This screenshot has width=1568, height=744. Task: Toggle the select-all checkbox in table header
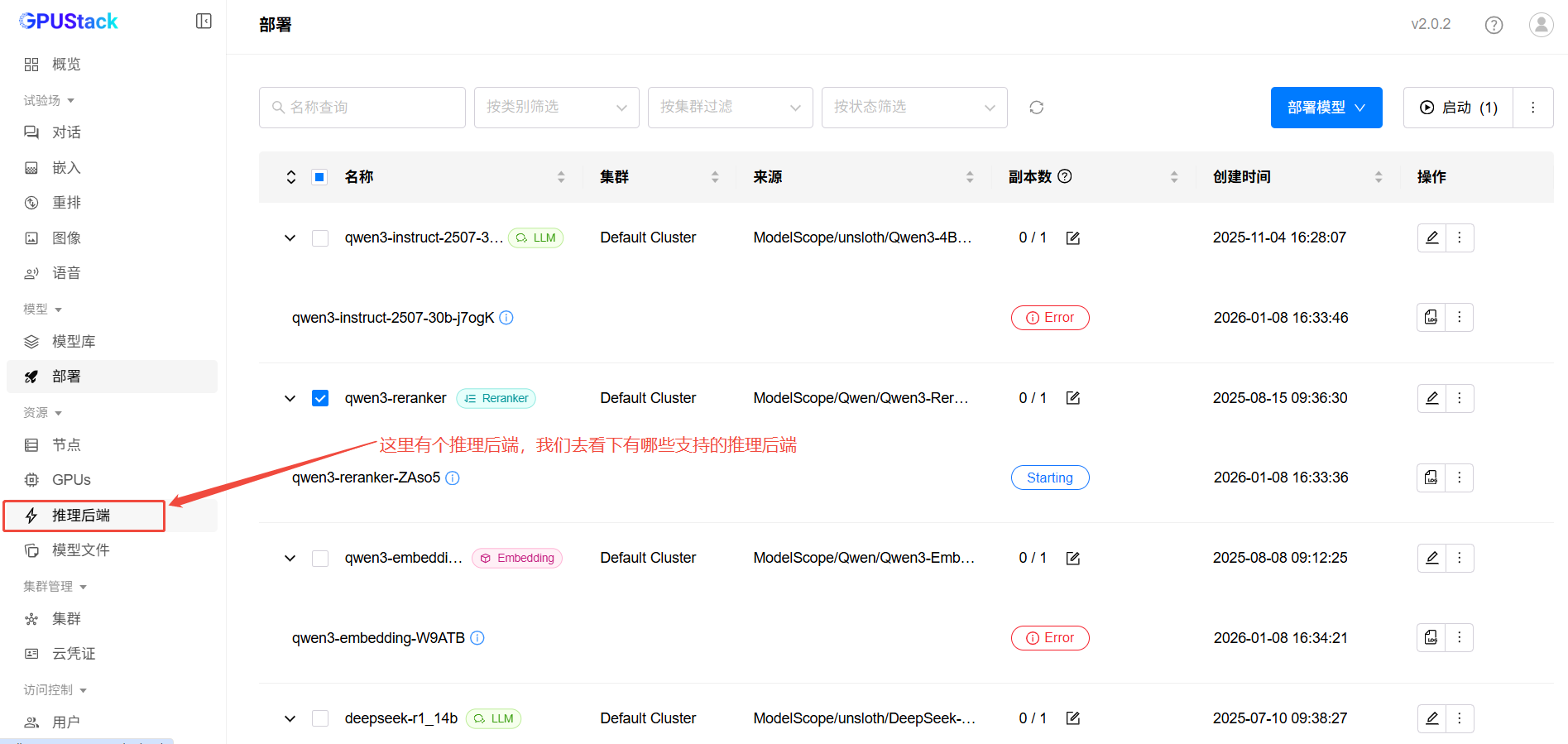(319, 177)
